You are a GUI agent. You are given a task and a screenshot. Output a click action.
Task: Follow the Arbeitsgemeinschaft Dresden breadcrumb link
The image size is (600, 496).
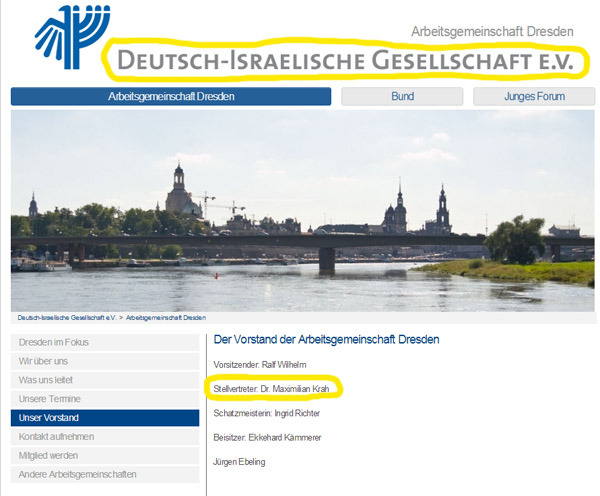(166, 318)
